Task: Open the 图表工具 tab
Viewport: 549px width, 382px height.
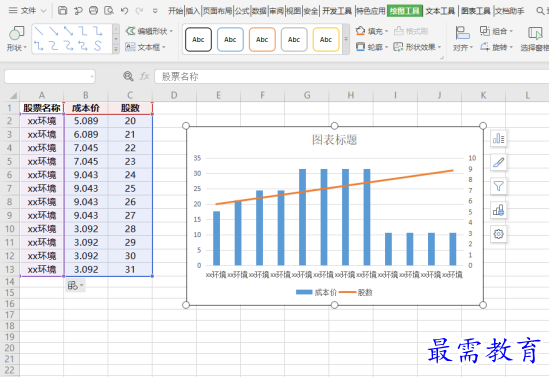Action: click(475, 11)
